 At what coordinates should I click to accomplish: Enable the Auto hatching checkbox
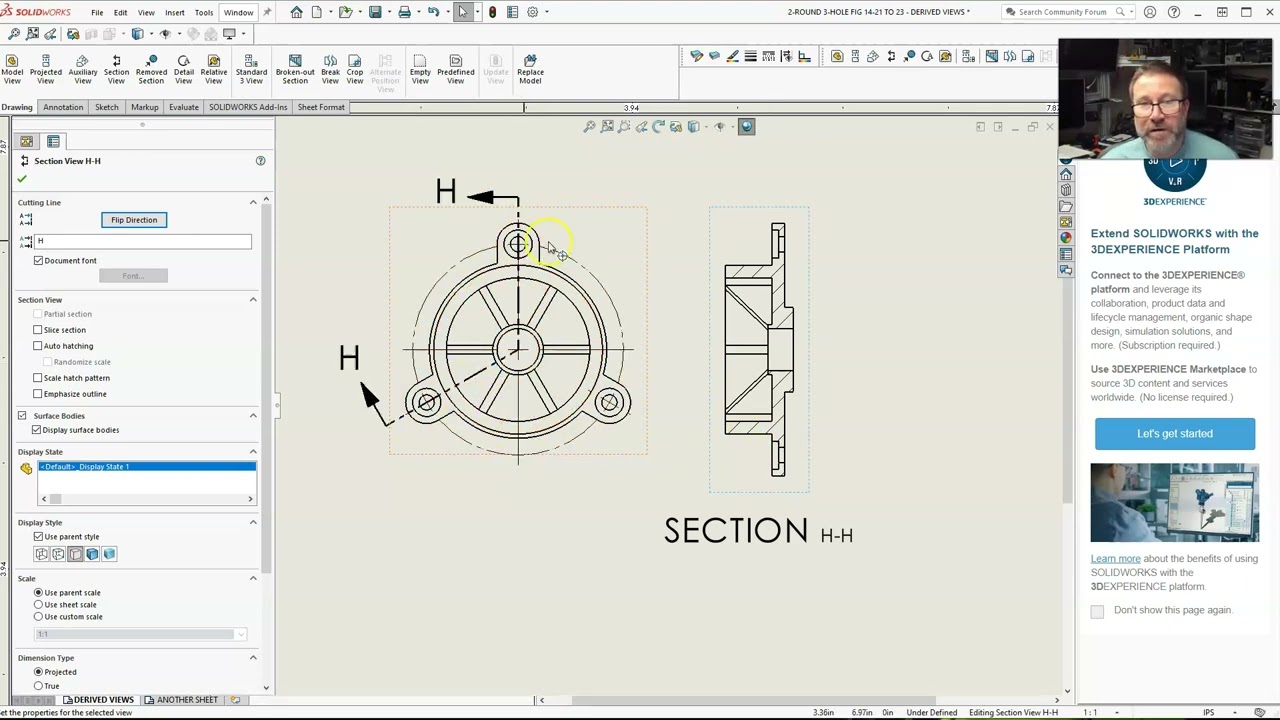coord(38,346)
